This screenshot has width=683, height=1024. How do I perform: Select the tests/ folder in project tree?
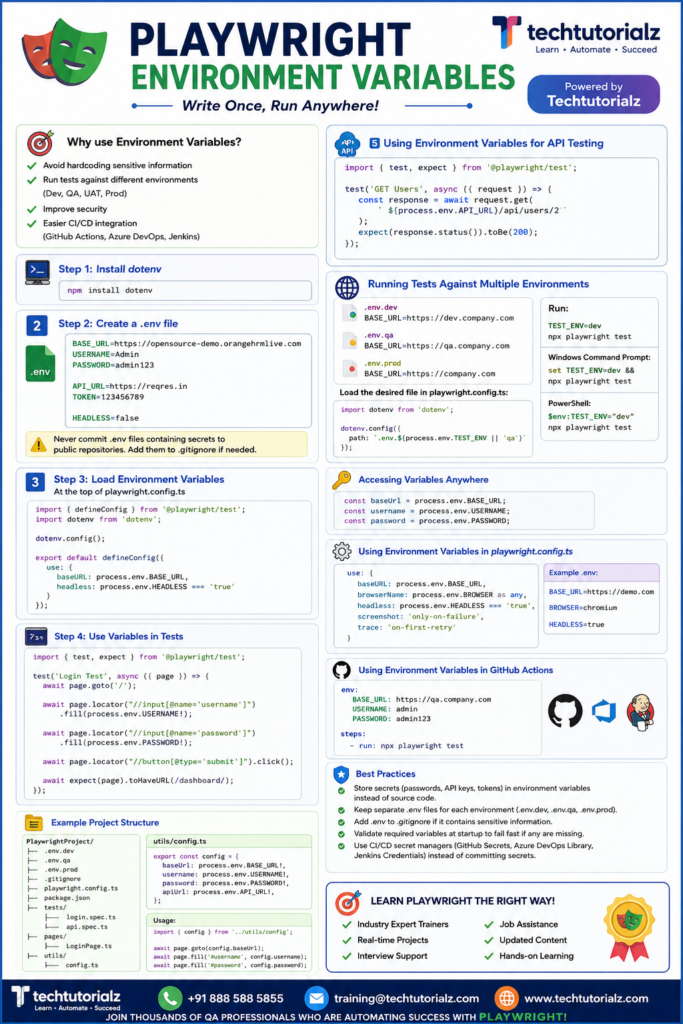pos(55,908)
